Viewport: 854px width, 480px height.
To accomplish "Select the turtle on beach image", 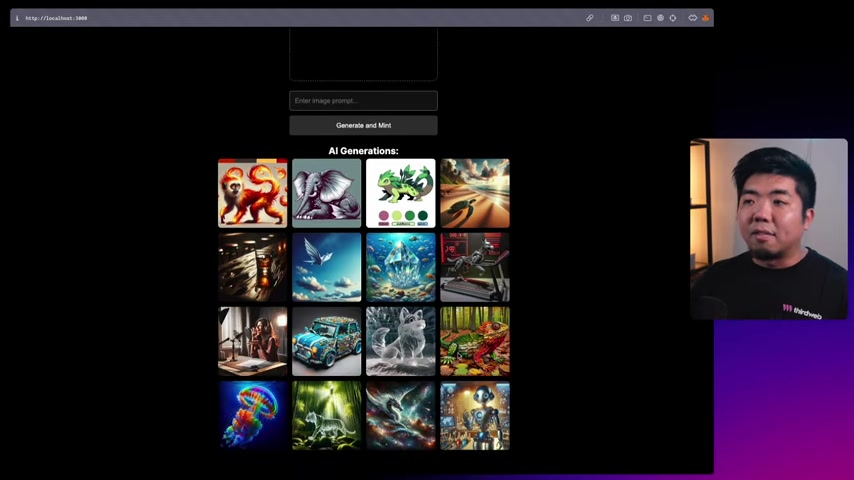I will click(x=475, y=193).
